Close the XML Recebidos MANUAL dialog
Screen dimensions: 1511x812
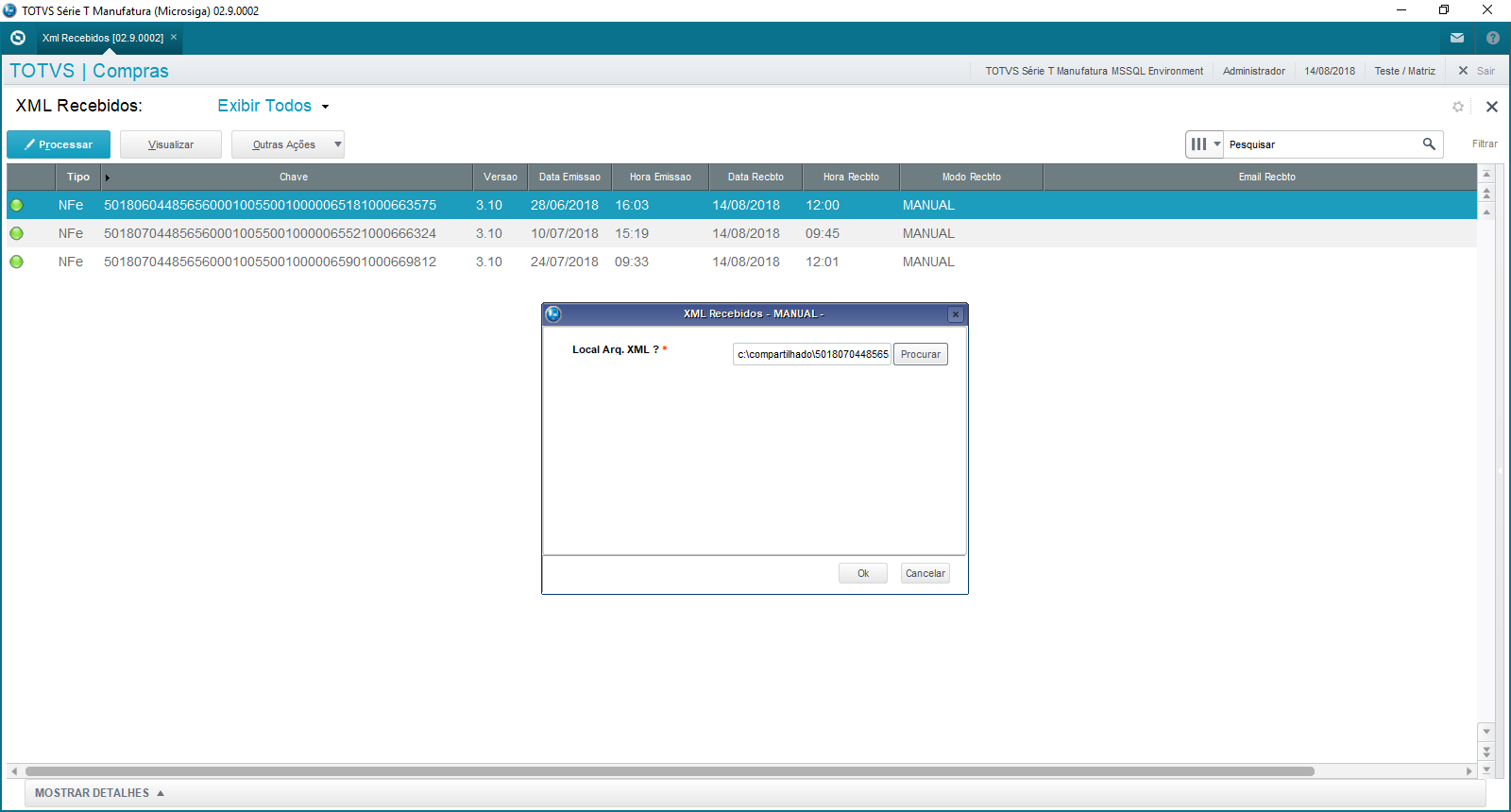(956, 314)
